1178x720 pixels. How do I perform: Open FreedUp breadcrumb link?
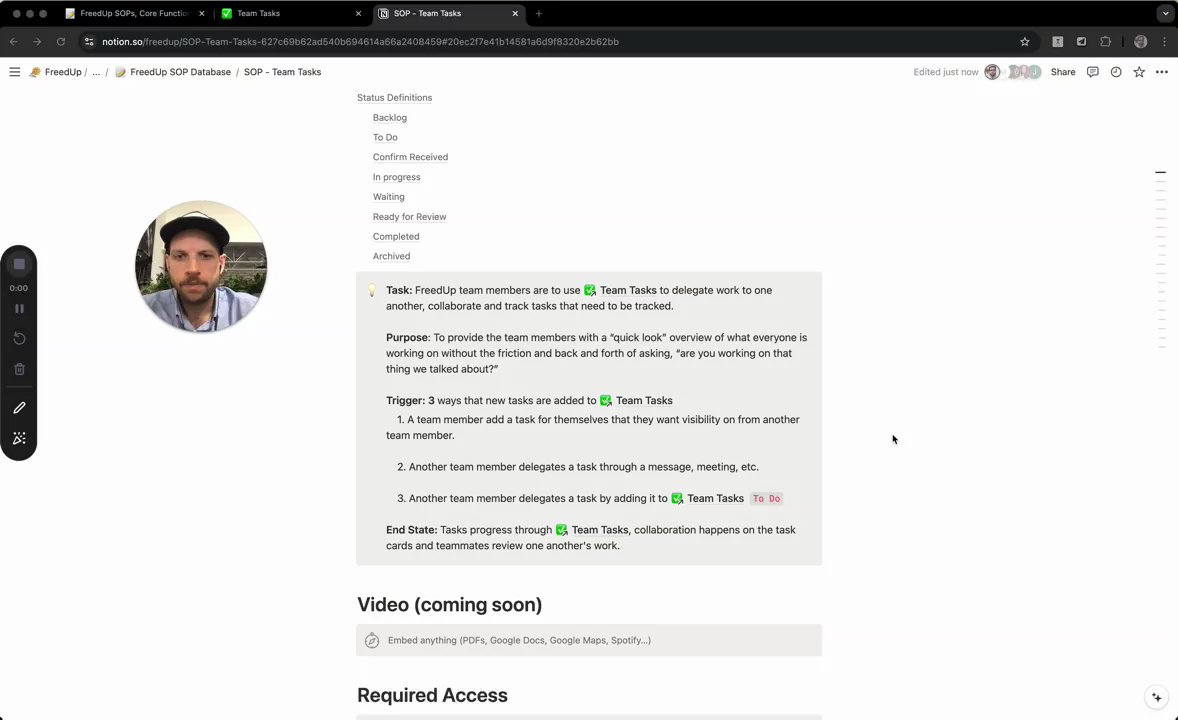click(56, 72)
